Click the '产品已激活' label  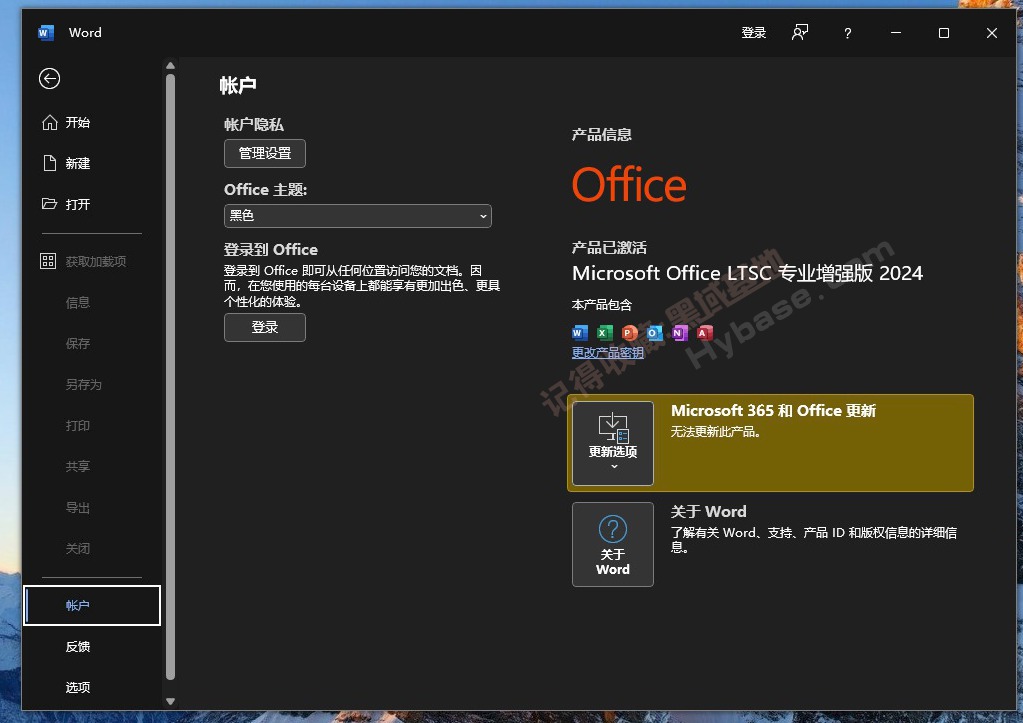point(609,248)
